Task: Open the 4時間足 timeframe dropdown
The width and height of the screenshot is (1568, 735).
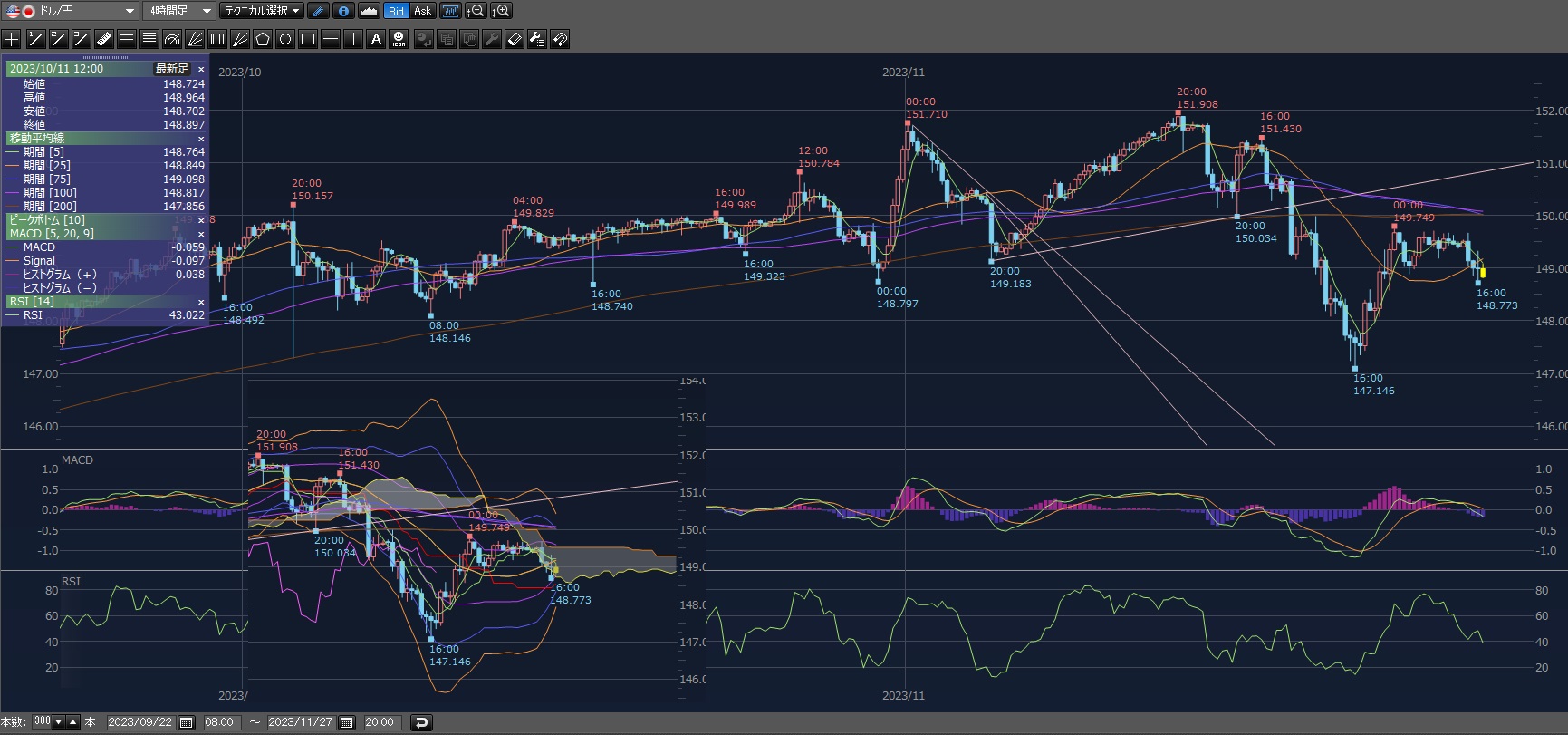Action: point(206,11)
